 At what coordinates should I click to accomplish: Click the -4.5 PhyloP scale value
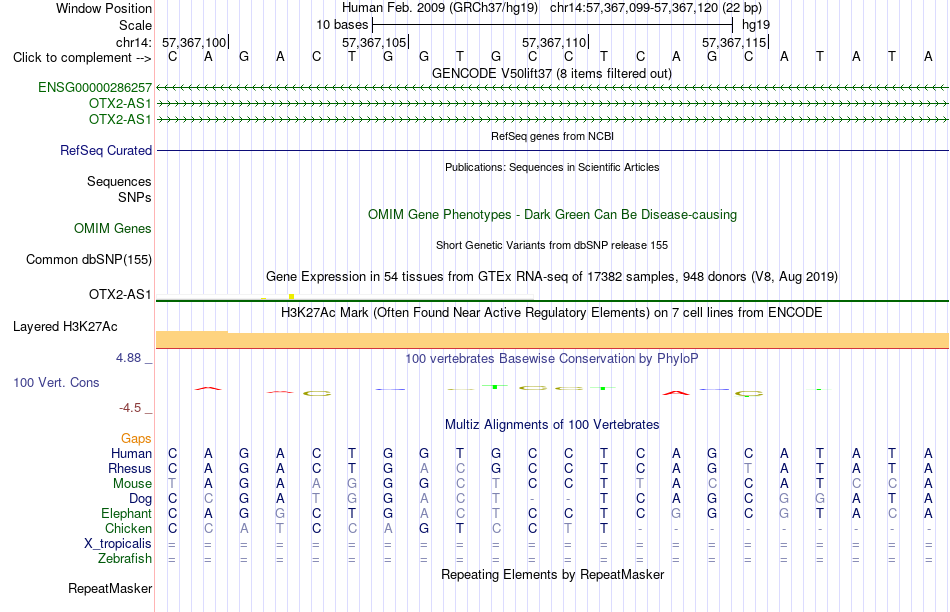click(130, 408)
